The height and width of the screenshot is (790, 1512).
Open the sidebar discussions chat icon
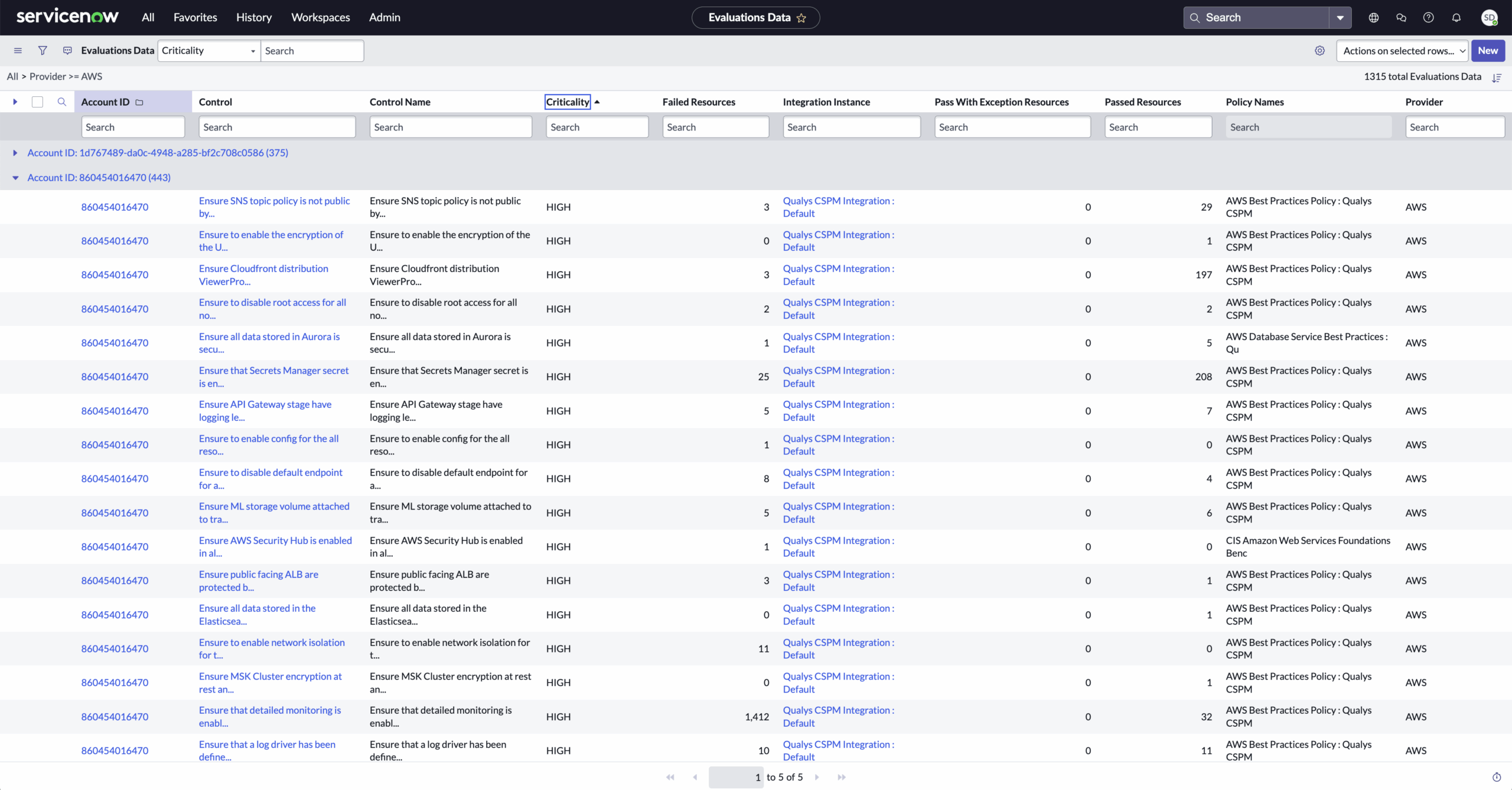point(1401,18)
